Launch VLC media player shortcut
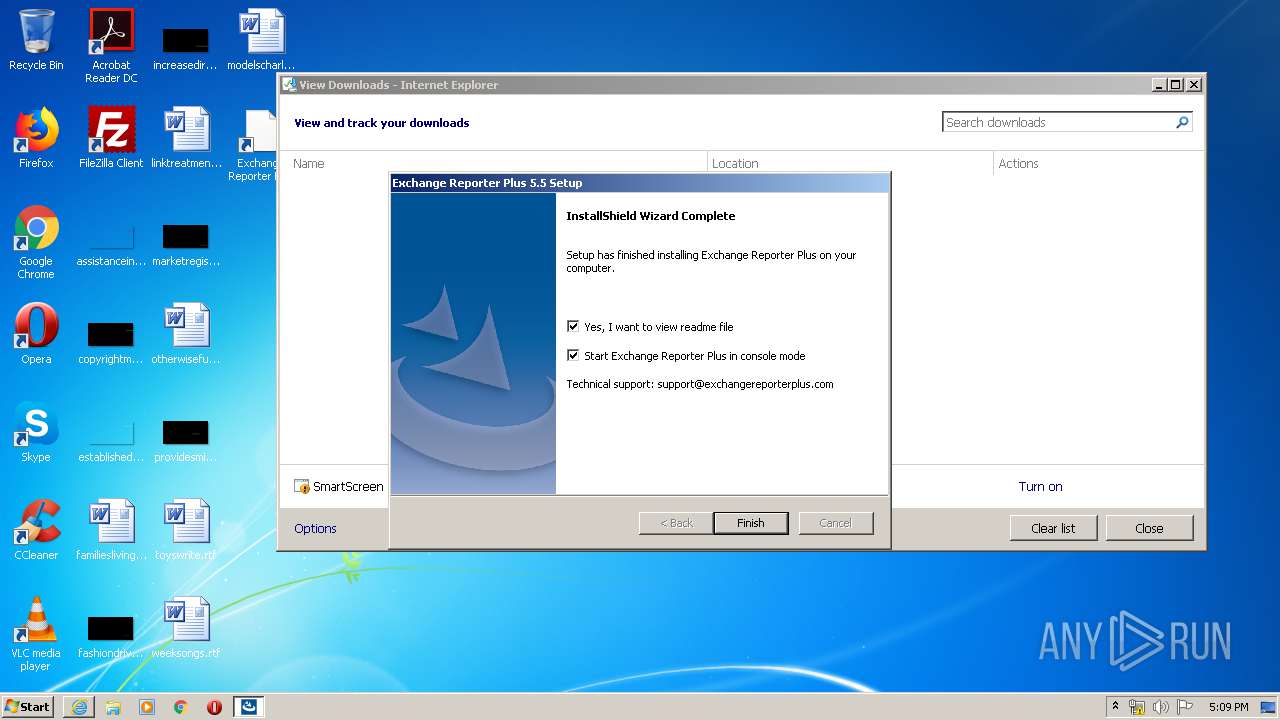The width and height of the screenshot is (1280, 720). 36,634
